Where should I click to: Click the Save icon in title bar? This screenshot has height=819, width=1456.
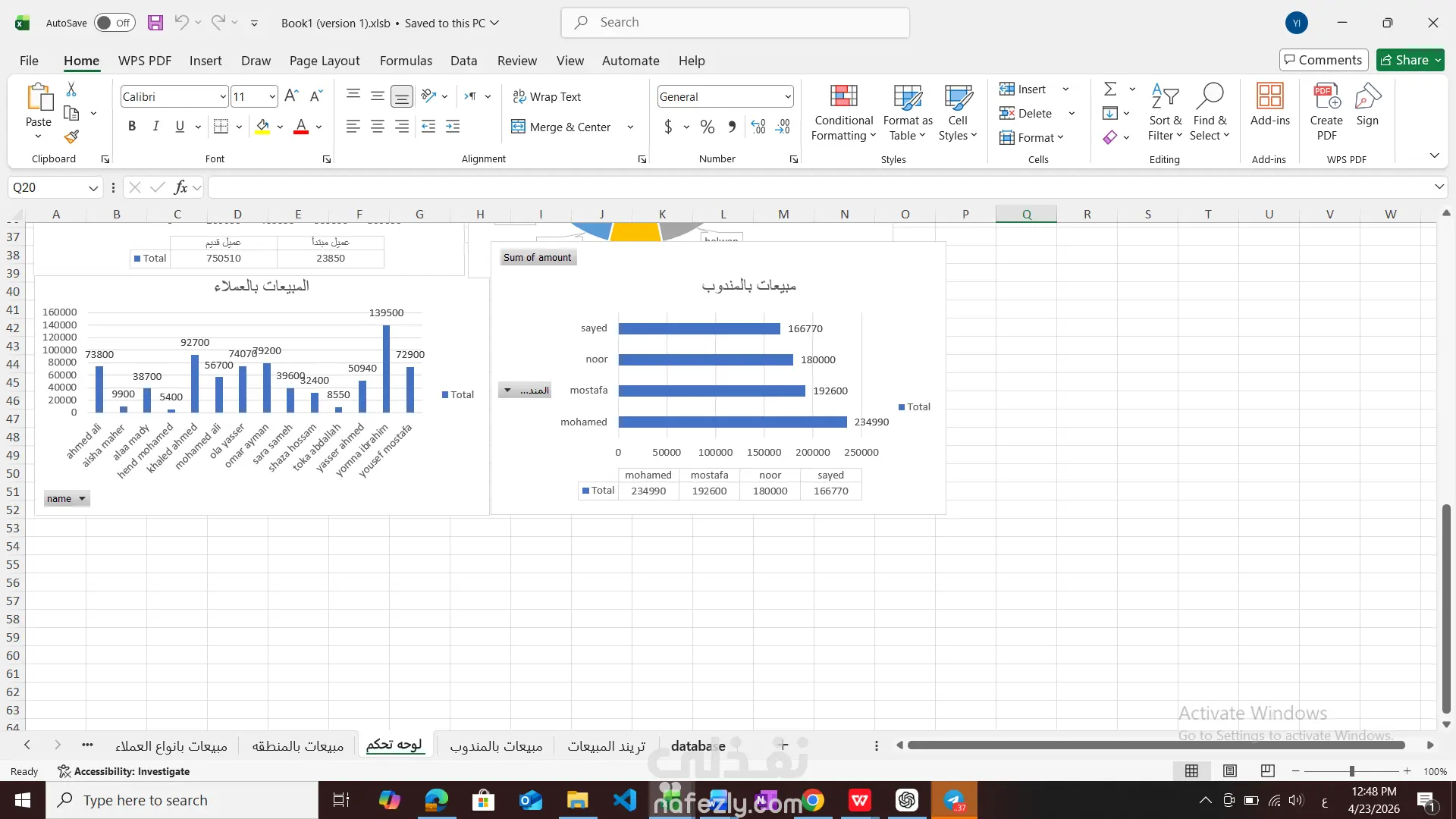tap(155, 23)
